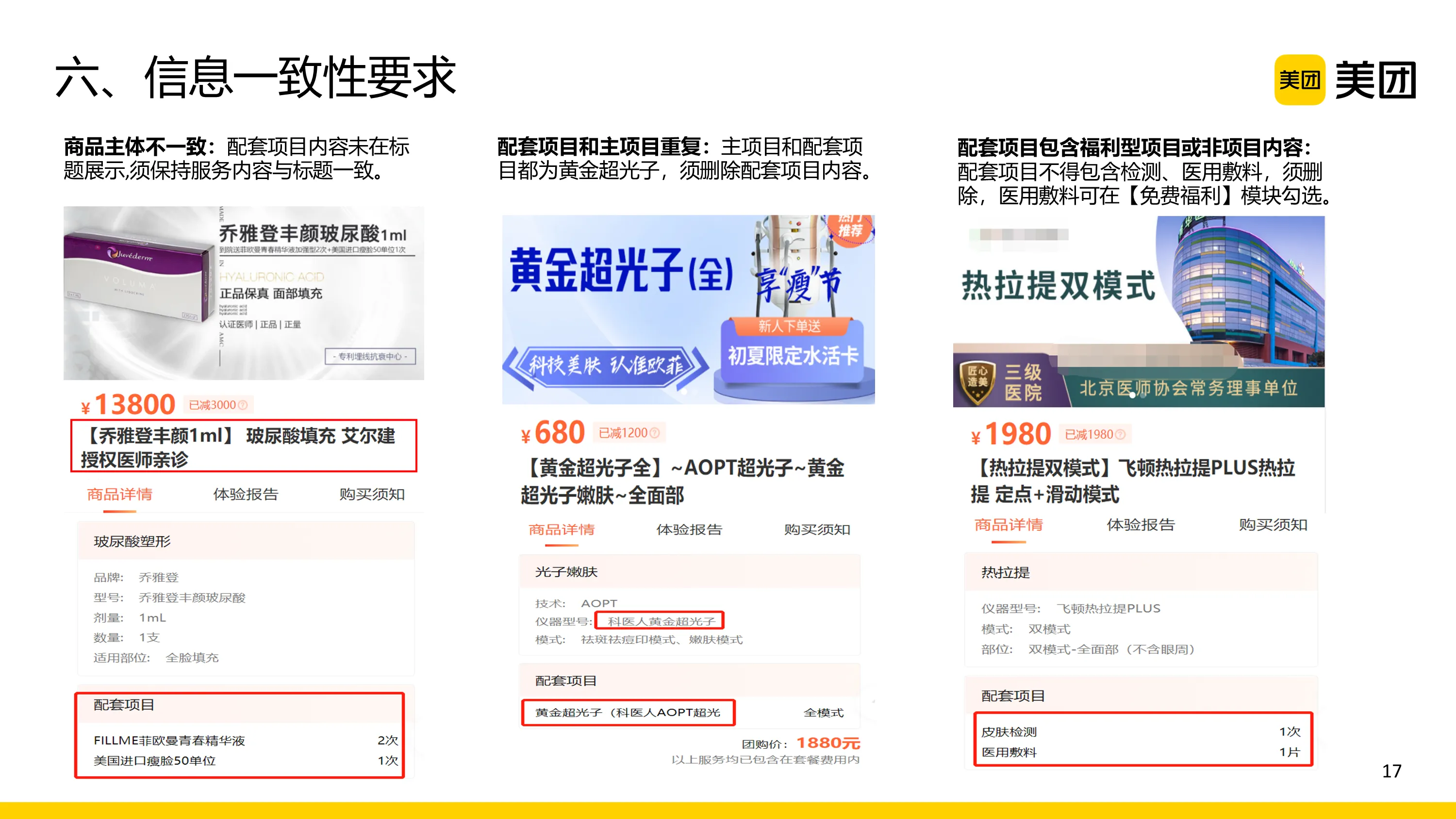Click the yellow Meituan logo icon
This screenshot has height=819, width=1456.
point(1299,80)
